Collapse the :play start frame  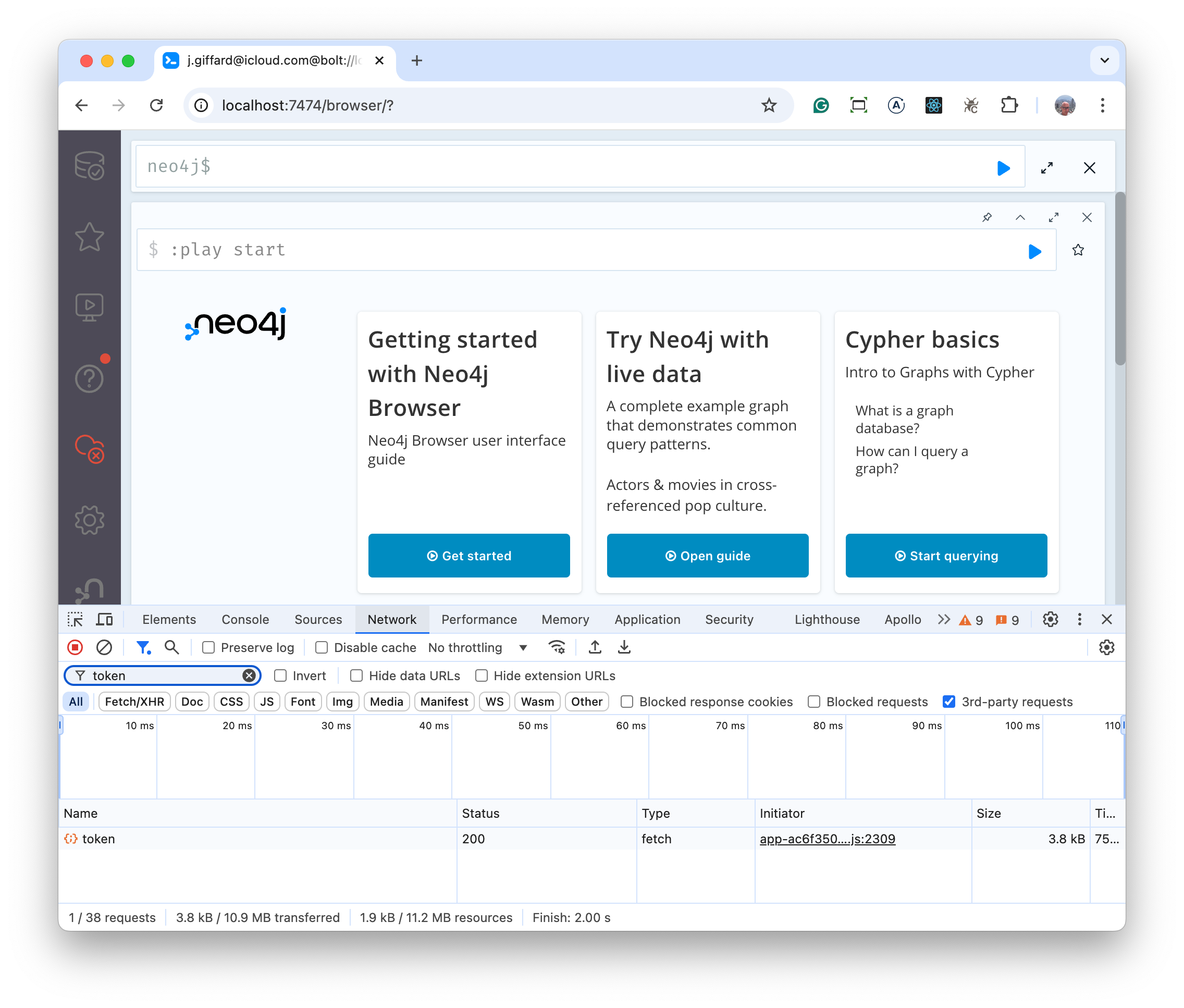coord(1020,218)
